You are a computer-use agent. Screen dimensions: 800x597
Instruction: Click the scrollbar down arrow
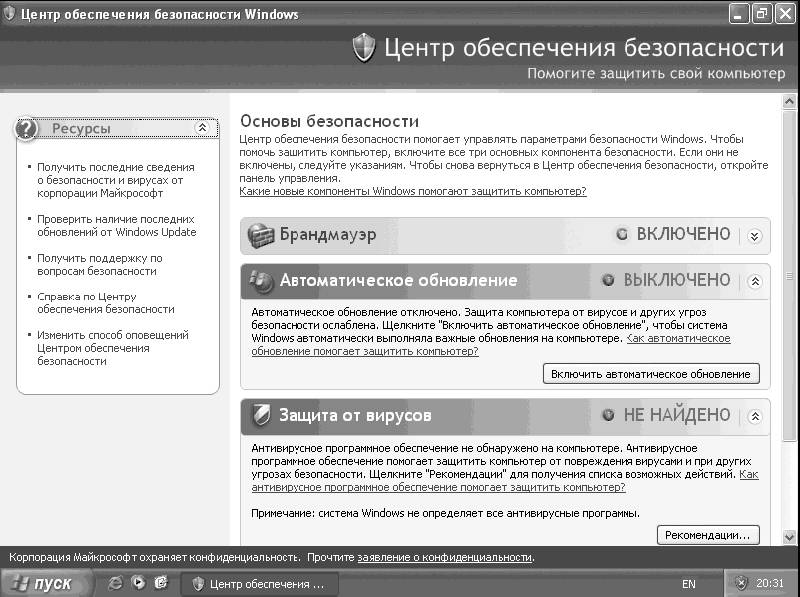pos(789,537)
